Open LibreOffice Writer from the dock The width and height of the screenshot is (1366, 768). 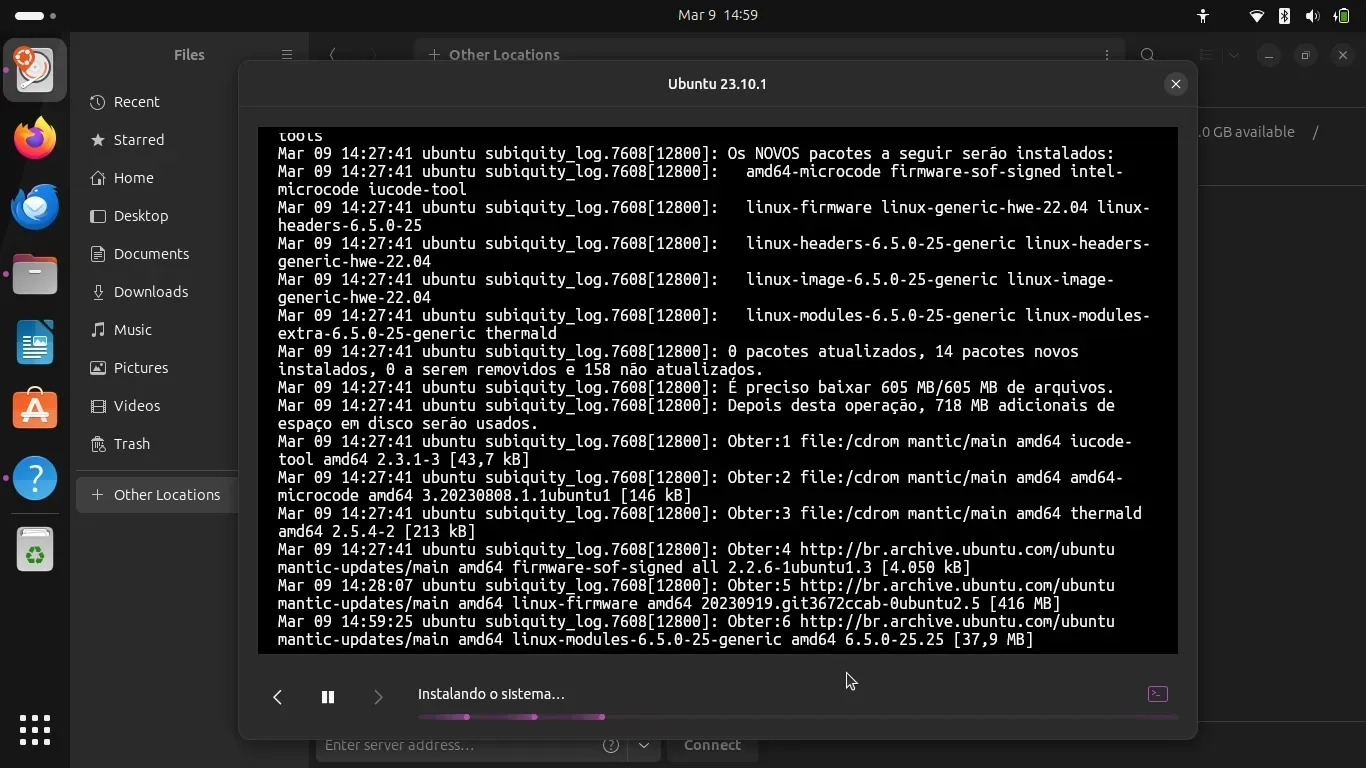click(35, 342)
